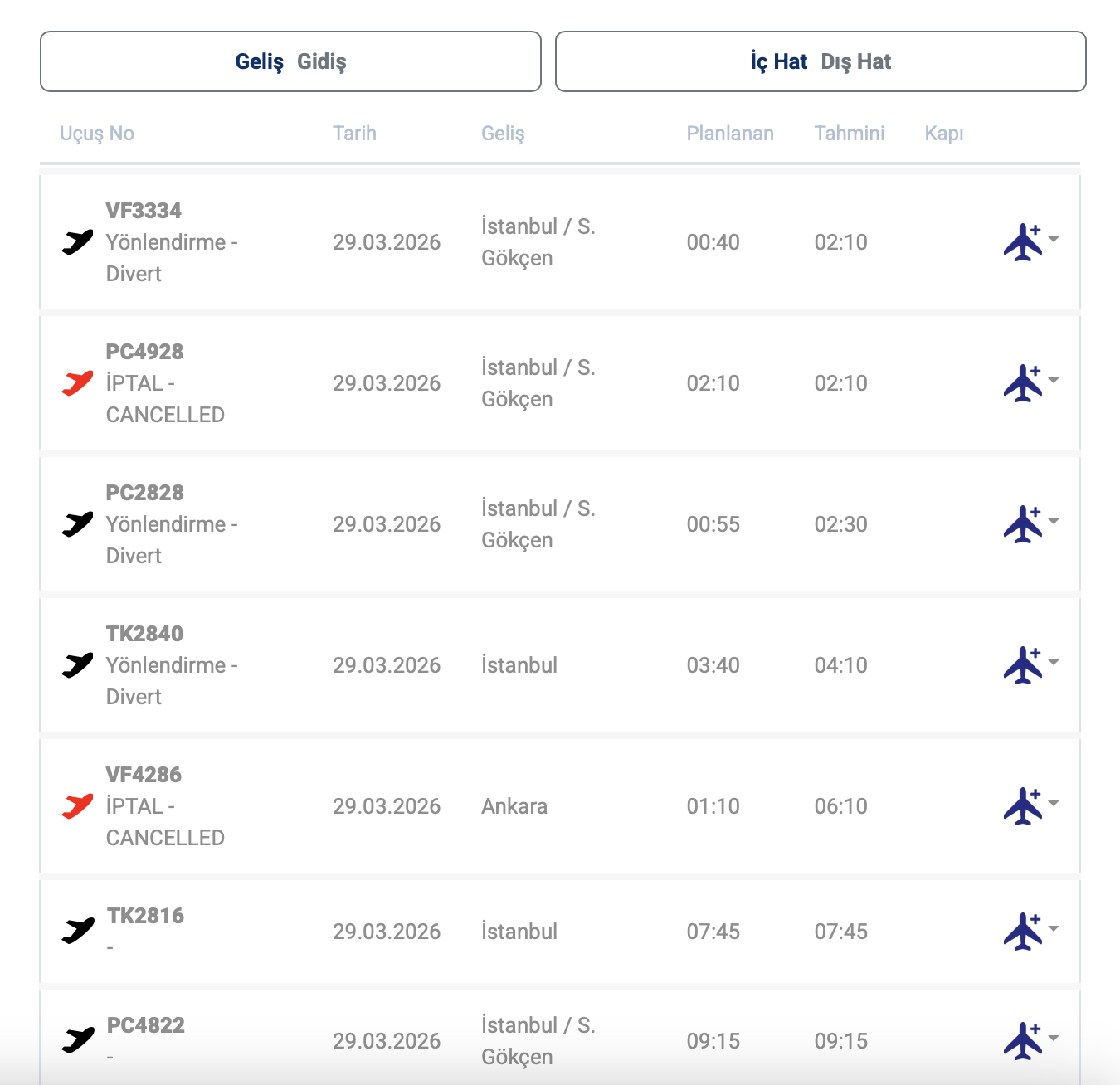Click the black arrival plane icon for VF3334
This screenshot has width=1120, height=1085.
78,242
